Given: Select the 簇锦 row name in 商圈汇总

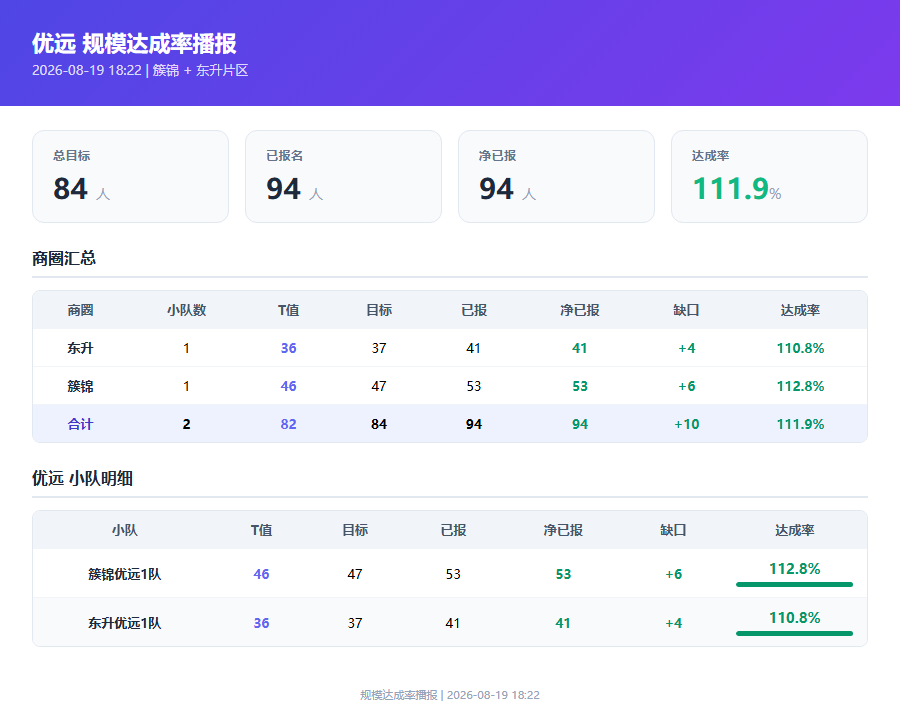Looking at the screenshot, I should [80, 386].
